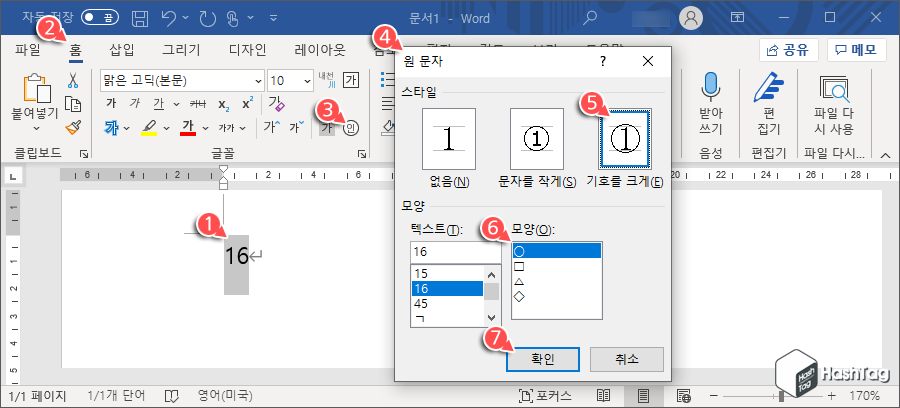Start Dictate microphone
The height and width of the screenshot is (408, 900).
click(x=711, y=88)
